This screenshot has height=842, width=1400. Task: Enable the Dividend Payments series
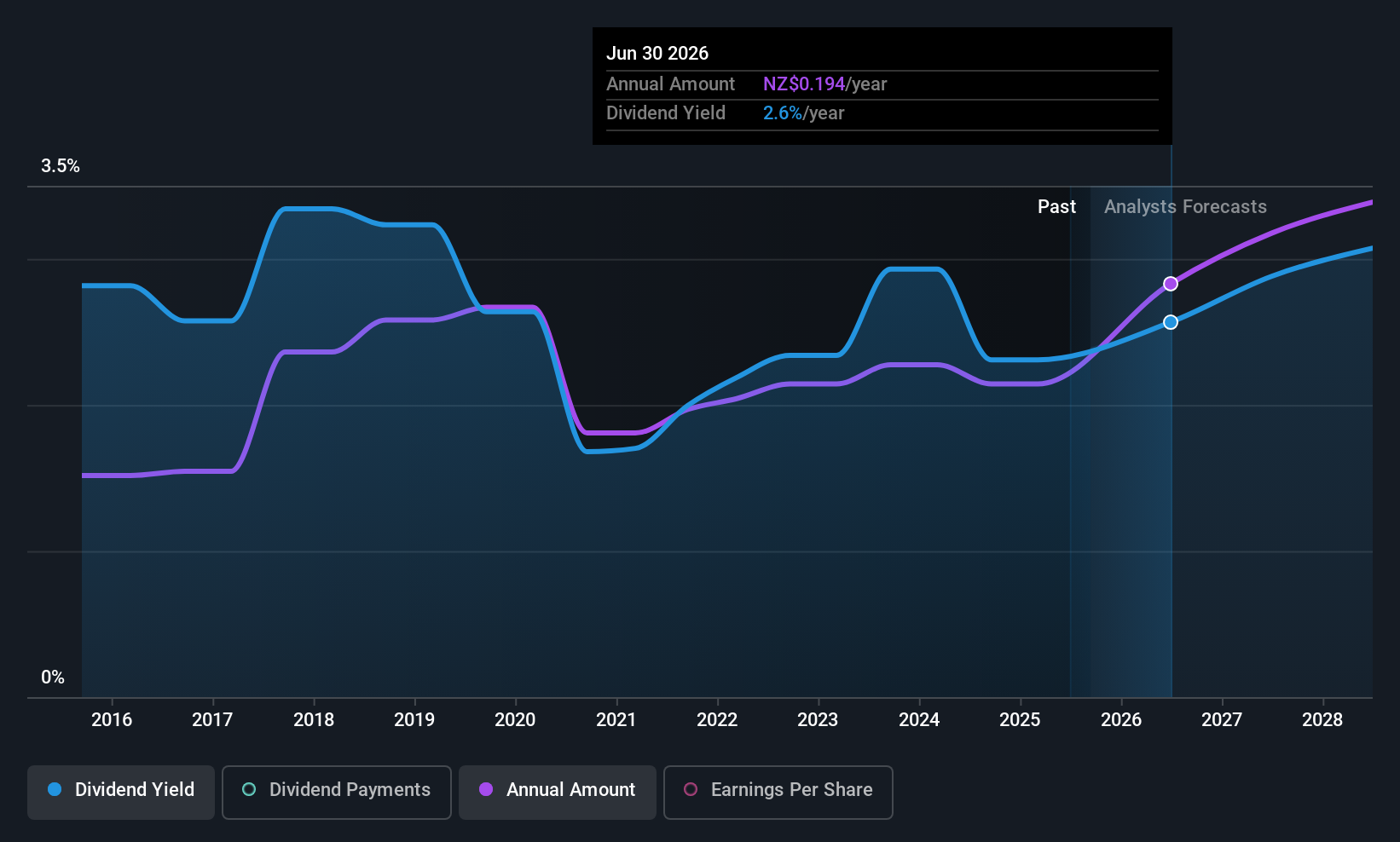tap(337, 792)
